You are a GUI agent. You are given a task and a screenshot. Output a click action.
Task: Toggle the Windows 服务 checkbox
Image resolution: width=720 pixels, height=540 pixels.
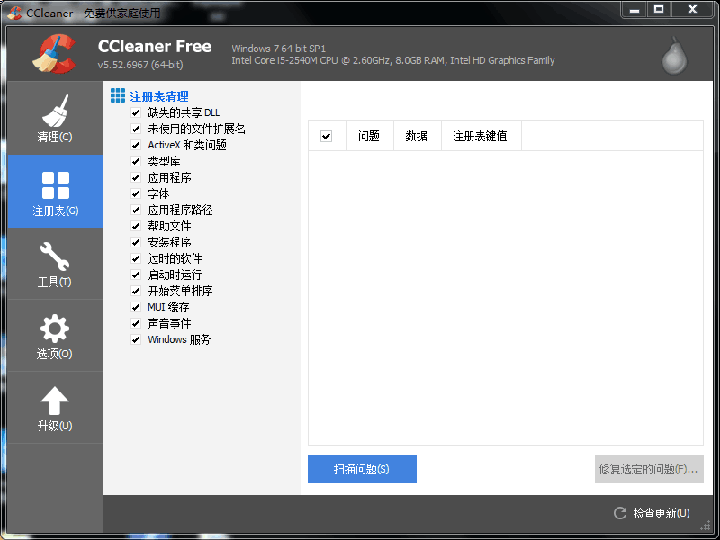(135, 340)
